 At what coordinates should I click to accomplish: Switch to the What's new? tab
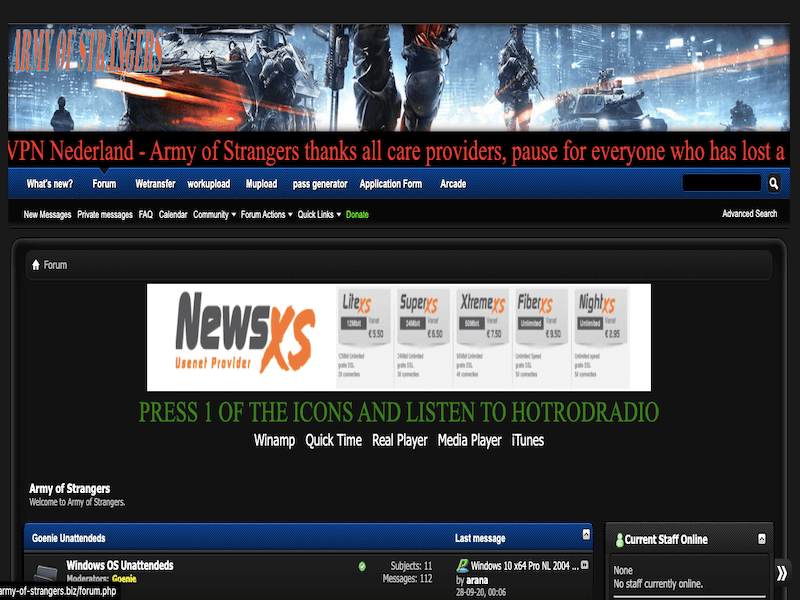pos(49,184)
